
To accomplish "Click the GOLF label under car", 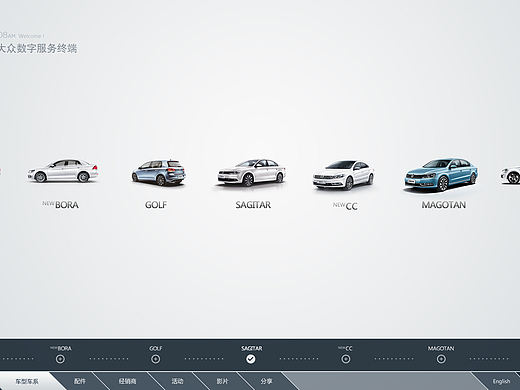I will click(156, 205).
